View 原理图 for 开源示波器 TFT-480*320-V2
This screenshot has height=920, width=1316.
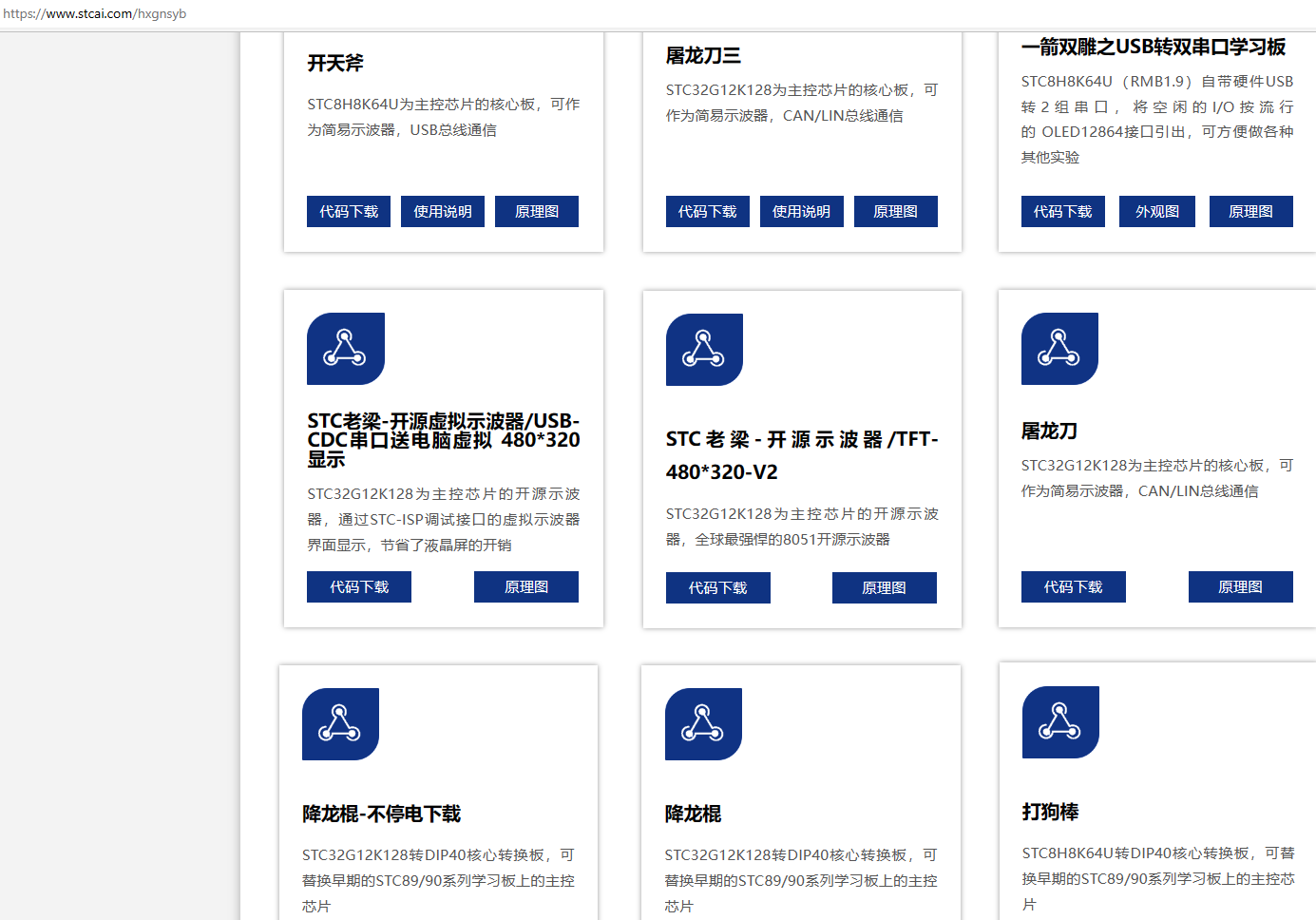point(885,588)
